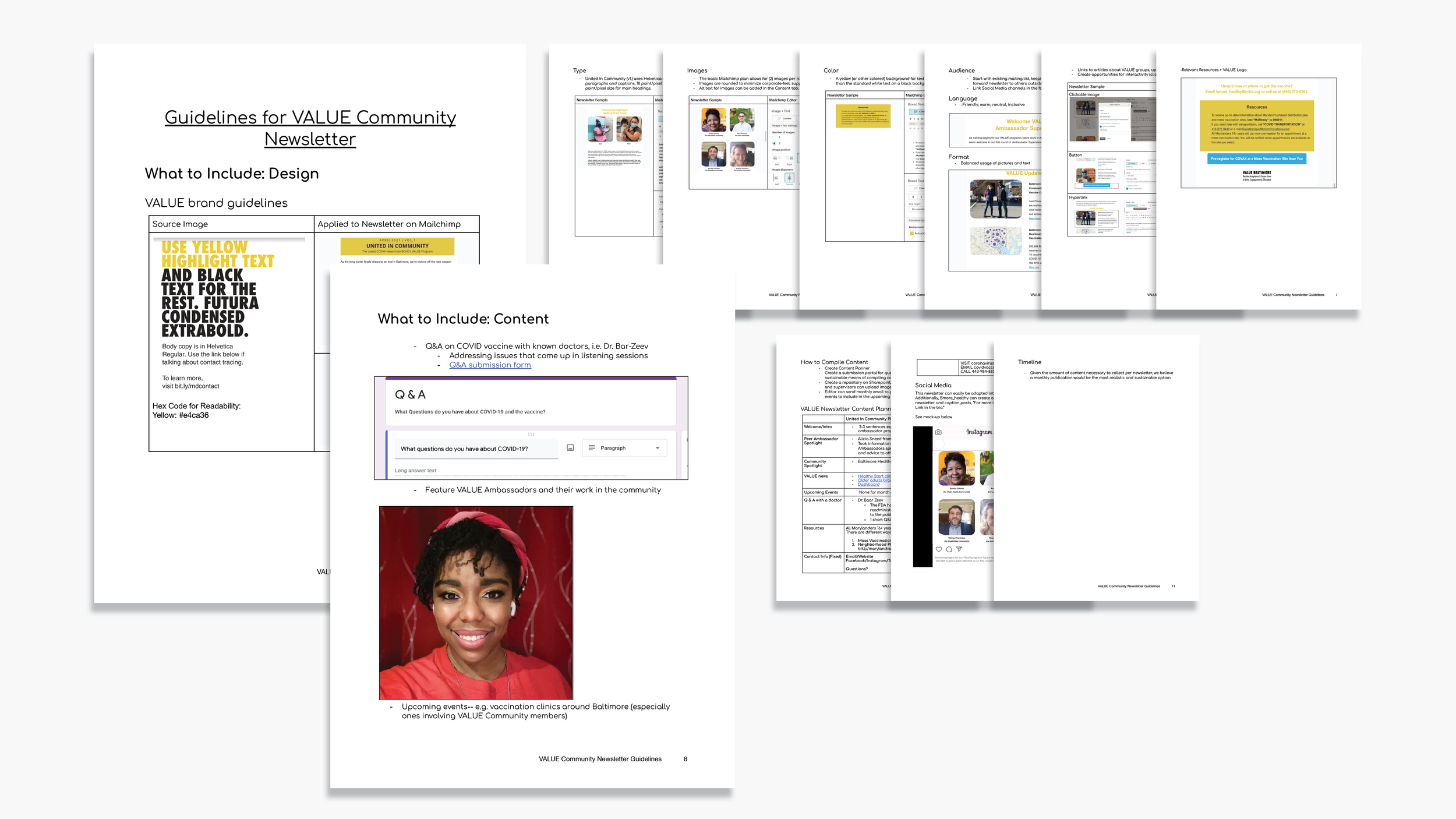Click the 'Social Media' heading
This screenshot has height=819, width=1456.
933,385
